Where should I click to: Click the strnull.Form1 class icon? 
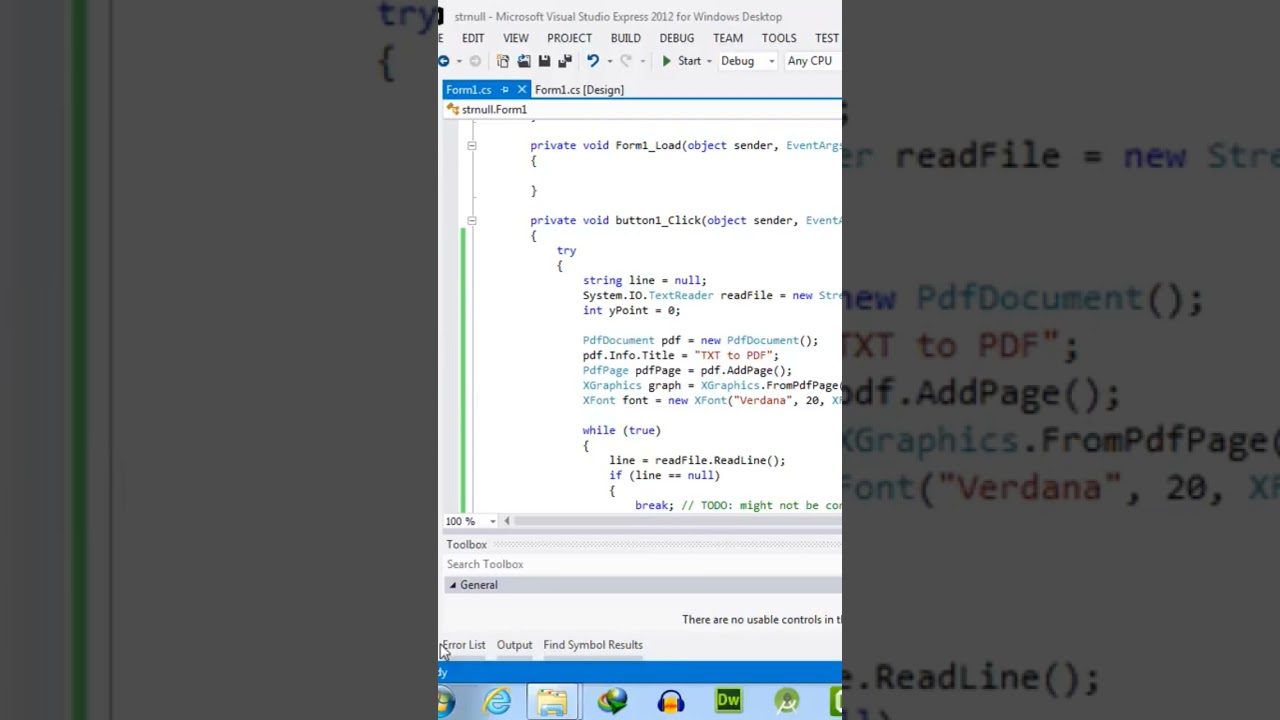[453, 109]
